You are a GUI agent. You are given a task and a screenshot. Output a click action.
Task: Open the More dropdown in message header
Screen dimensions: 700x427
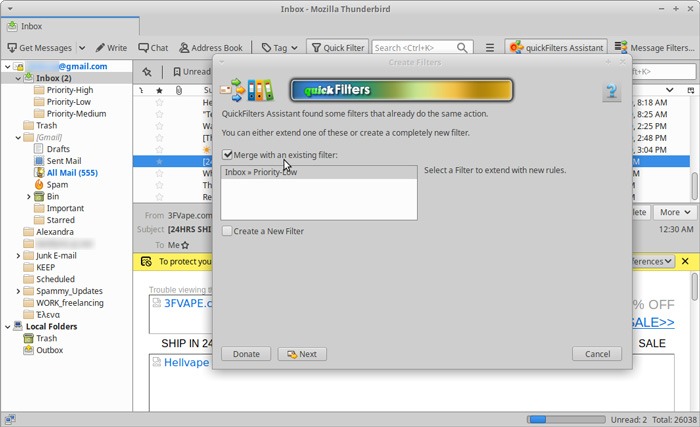(x=675, y=213)
